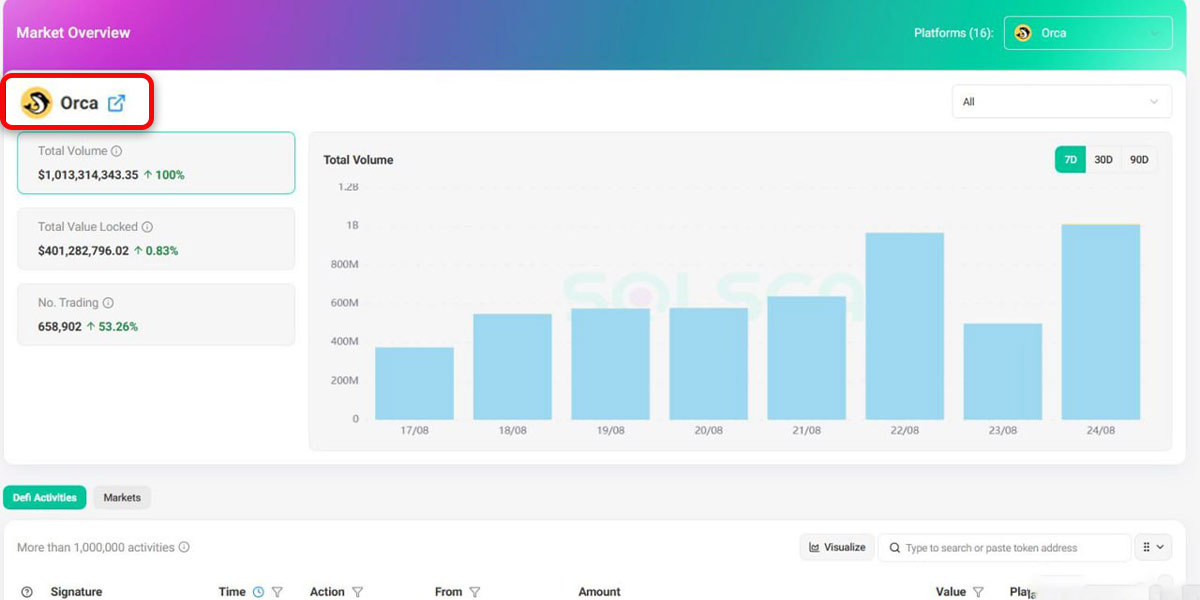Click the 23/08 bar in the volume chart

point(1003,371)
